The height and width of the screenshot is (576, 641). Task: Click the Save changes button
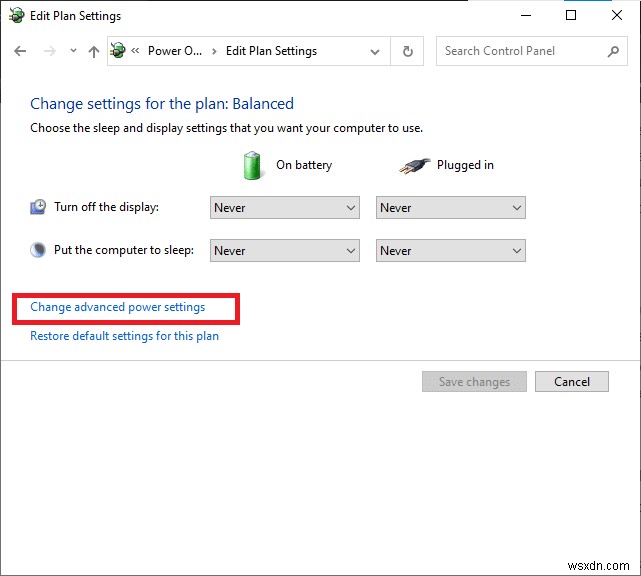(474, 381)
